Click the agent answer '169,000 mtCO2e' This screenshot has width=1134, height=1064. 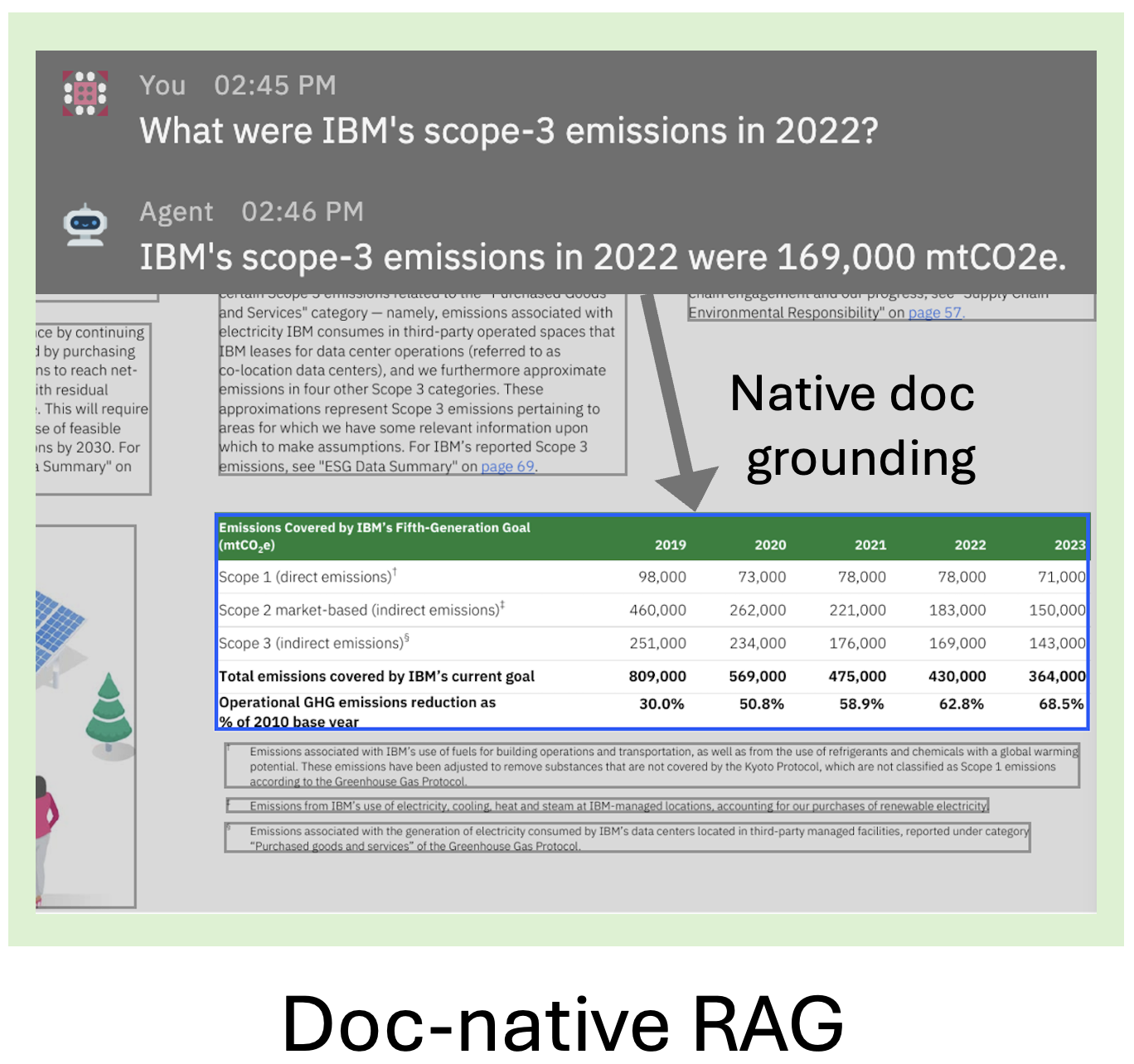click(x=920, y=257)
